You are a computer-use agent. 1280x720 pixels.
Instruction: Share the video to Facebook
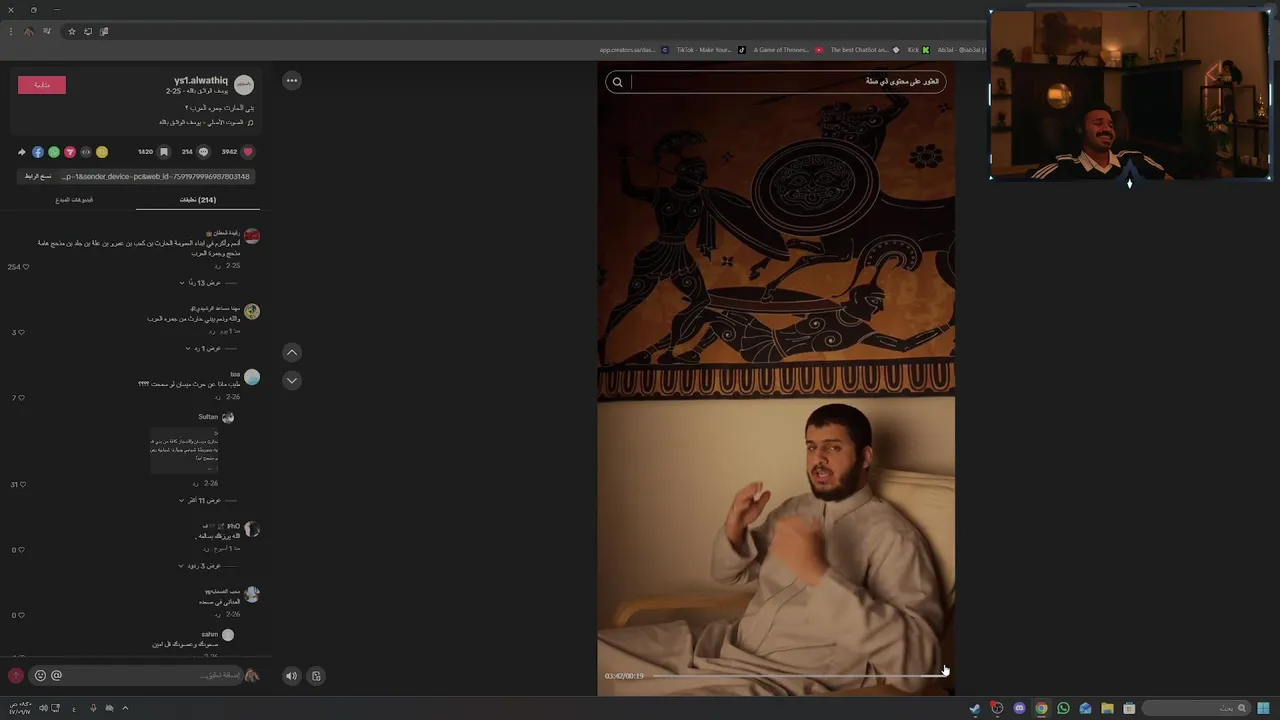(38, 152)
